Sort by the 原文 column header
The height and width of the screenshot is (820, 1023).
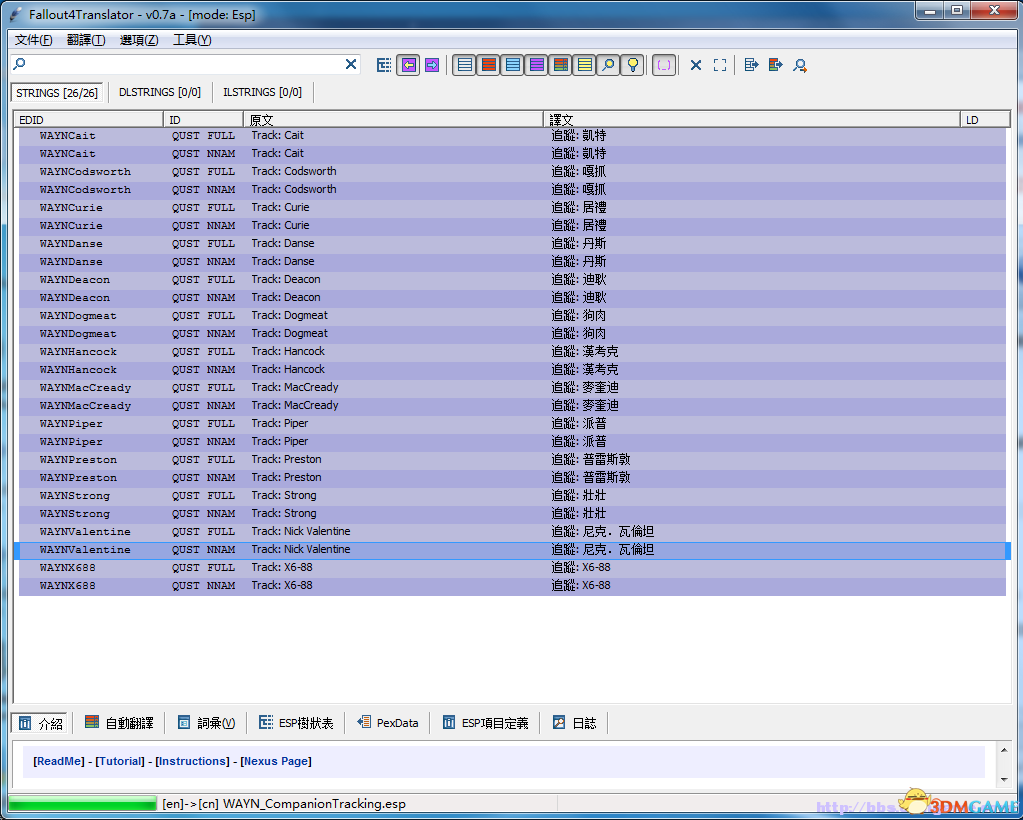click(x=393, y=119)
